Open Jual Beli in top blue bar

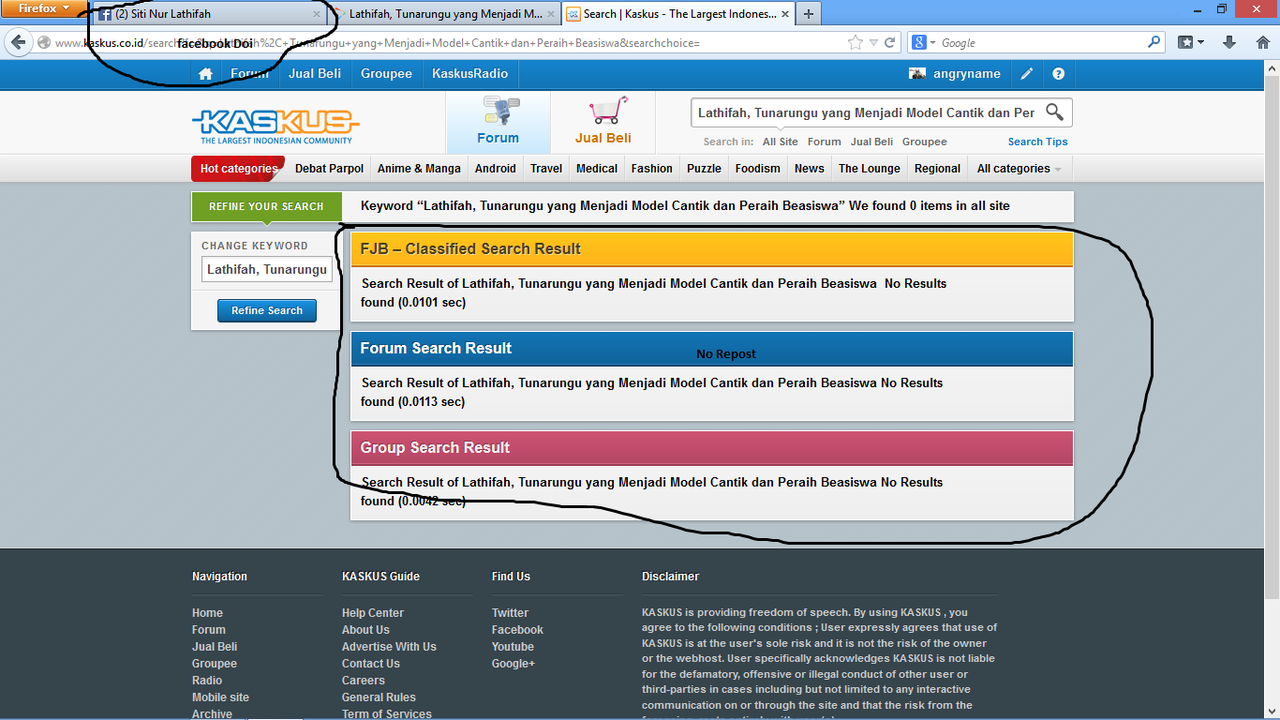(315, 74)
